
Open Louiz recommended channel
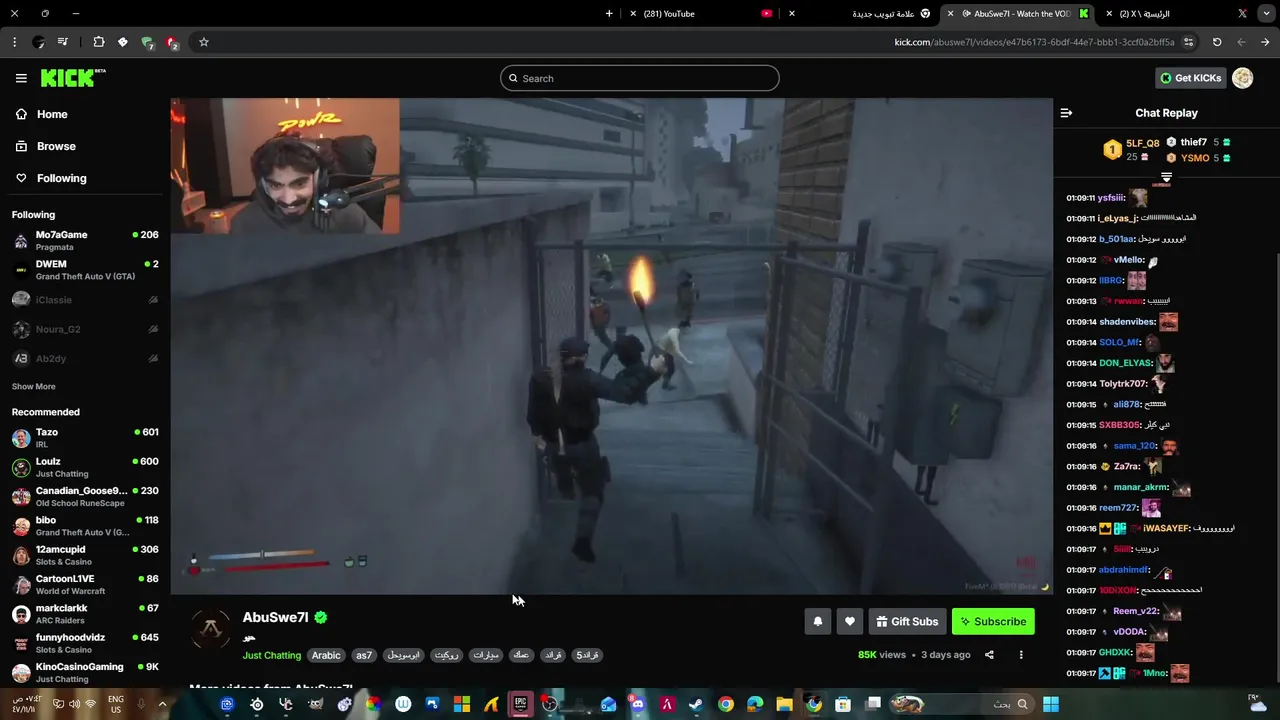point(85,467)
